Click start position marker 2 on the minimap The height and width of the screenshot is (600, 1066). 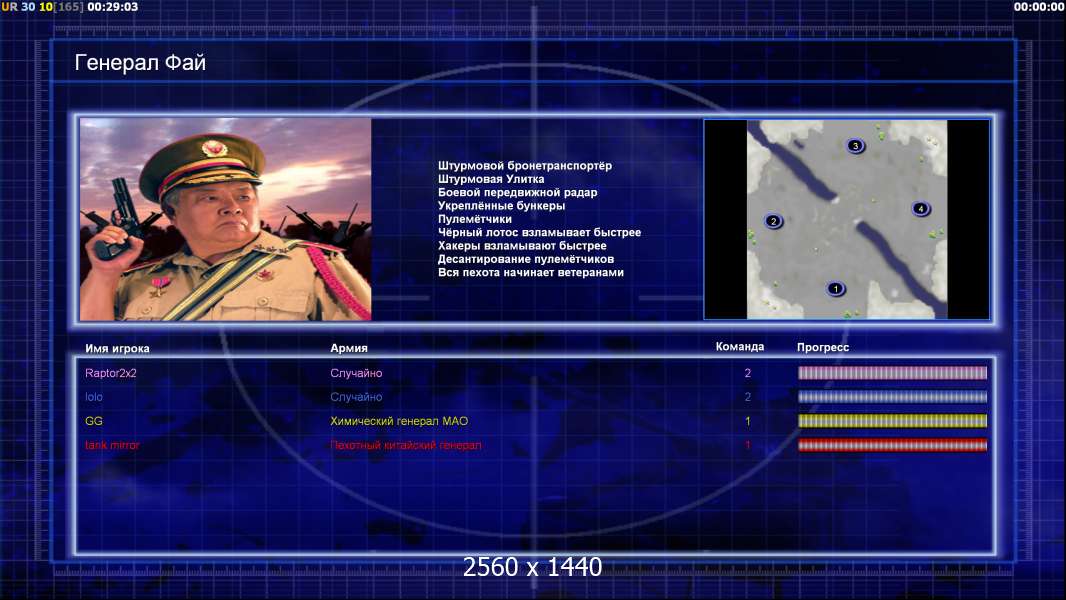pyautogui.click(x=773, y=221)
